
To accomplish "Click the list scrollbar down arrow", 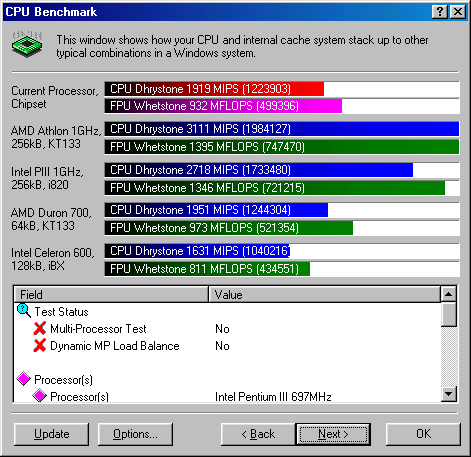I will [449, 394].
